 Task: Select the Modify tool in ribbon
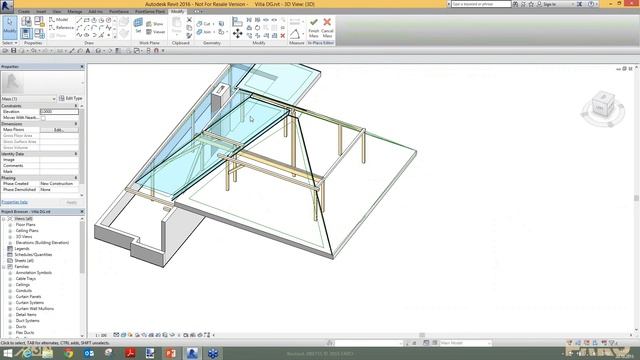[9, 27]
